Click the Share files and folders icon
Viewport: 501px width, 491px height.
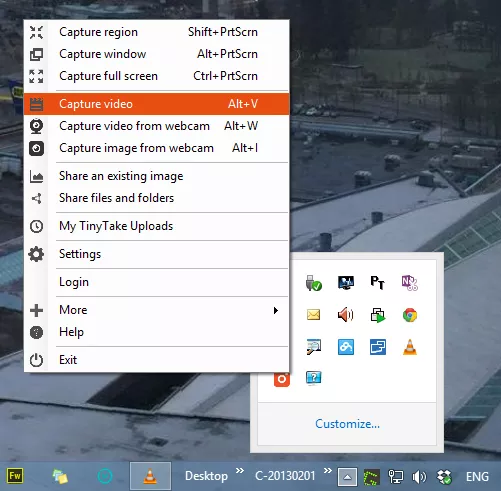click(36, 198)
